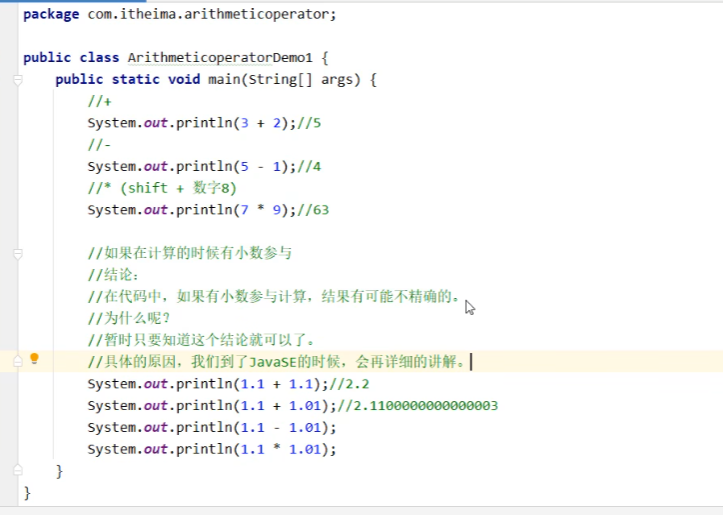The height and width of the screenshot is (515, 723).
Task: Click 'public static void main' declaration
Action: click(x=216, y=79)
